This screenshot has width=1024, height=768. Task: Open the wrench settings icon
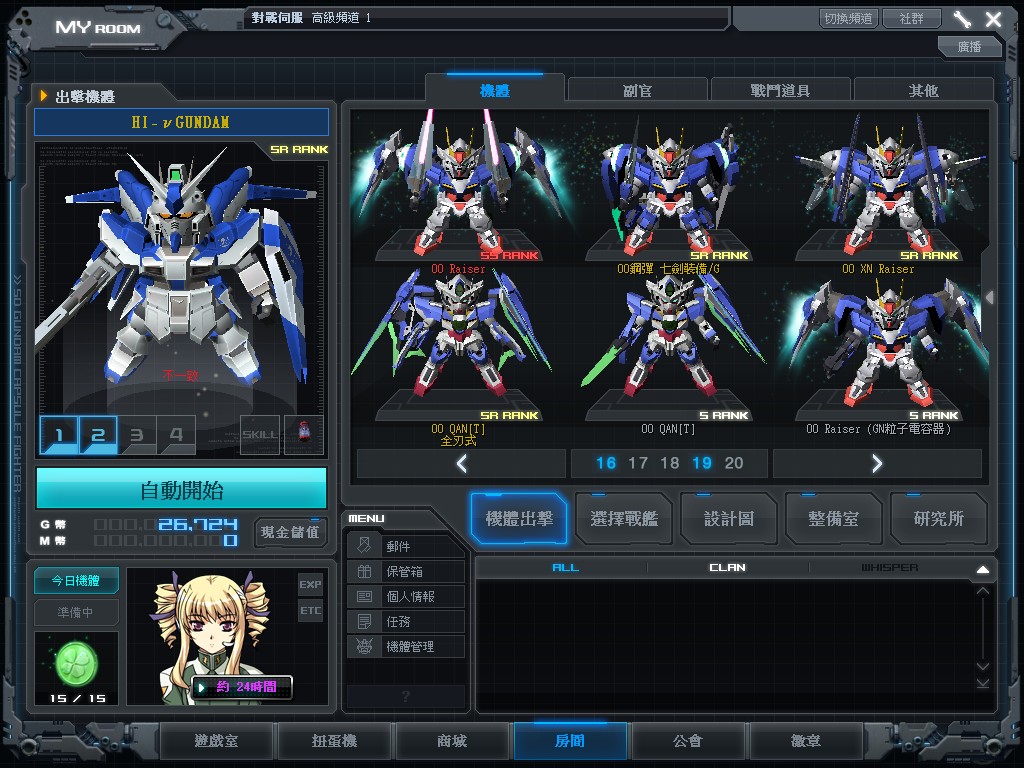click(962, 19)
